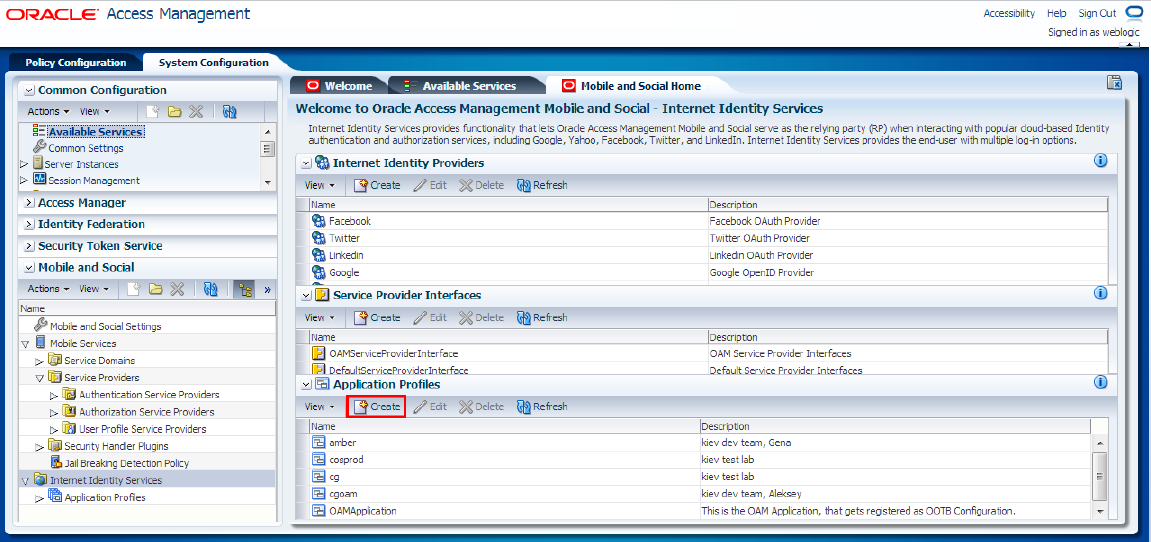Collapse the Mobile and Social panel
Screen dimensions: 1151x542
29,268
